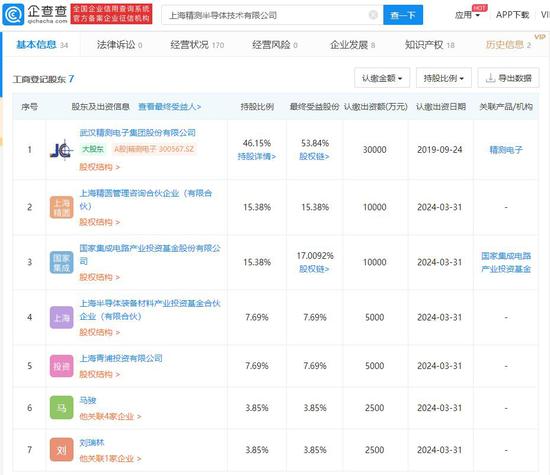The image size is (550, 475).
Task: Clear the search box with the X icon
Action: tap(373, 15)
